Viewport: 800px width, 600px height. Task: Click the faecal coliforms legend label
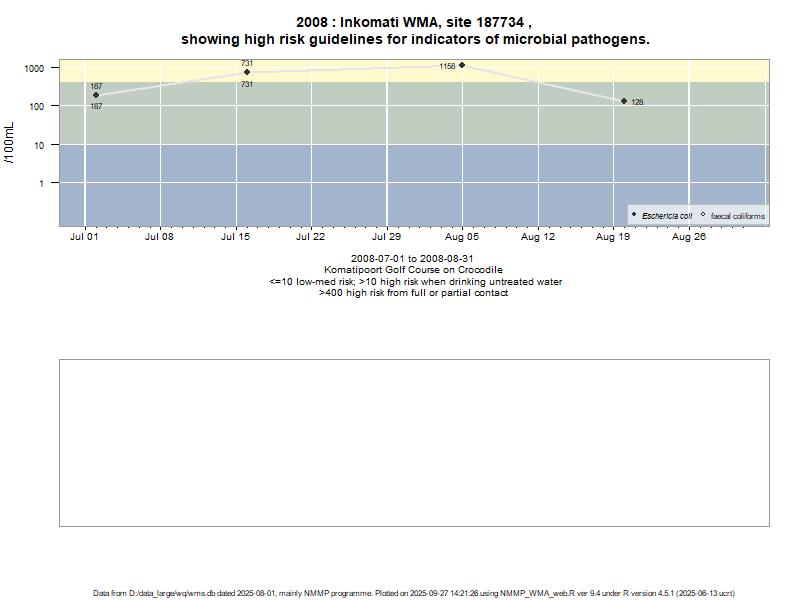click(x=737, y=216)
